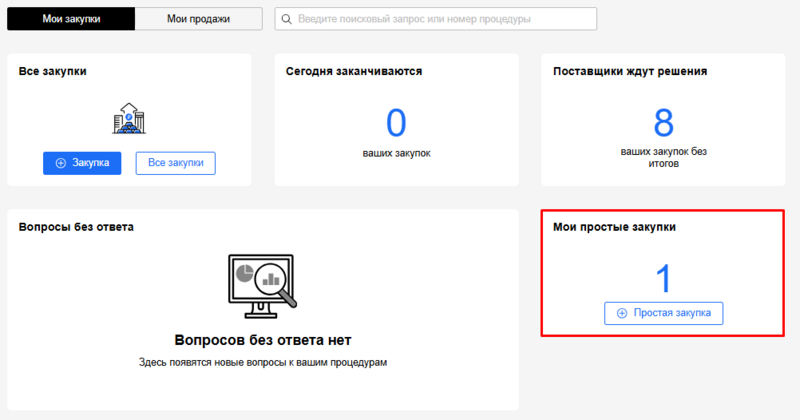Open the Мои продажи tab
The image size is (800, 420).
coord(198,19)
